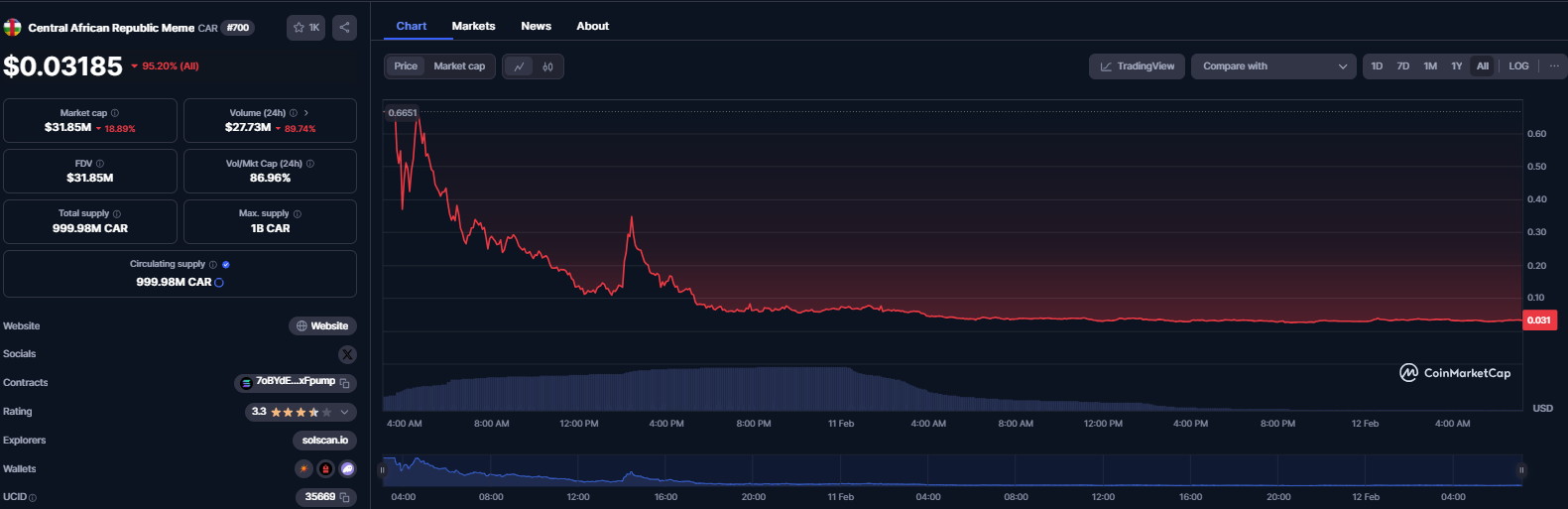Open the TradingView chart button
Image resolution: width=1568 pixels, height=509 pixels.
point(1137,66)
